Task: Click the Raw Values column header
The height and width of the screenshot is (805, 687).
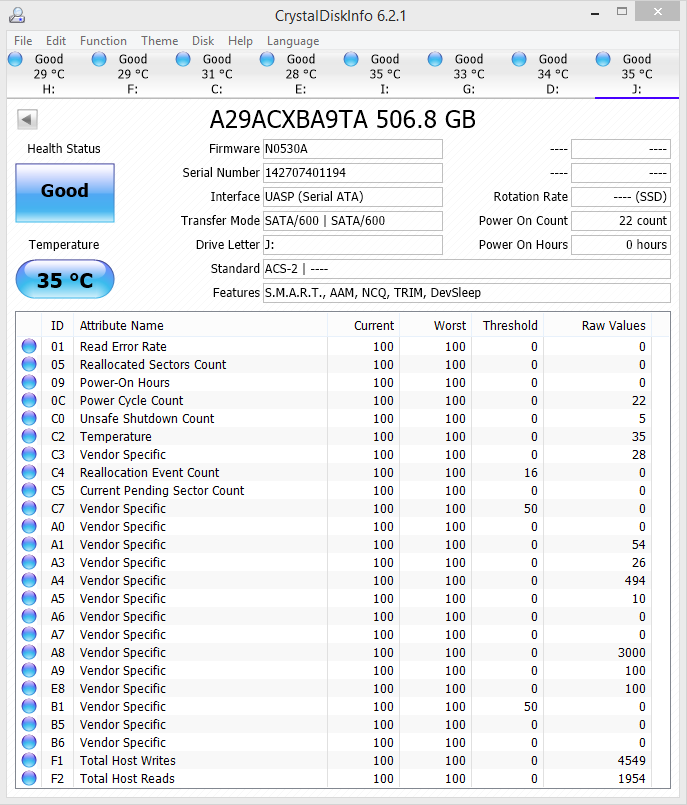Action: [613, 325]
